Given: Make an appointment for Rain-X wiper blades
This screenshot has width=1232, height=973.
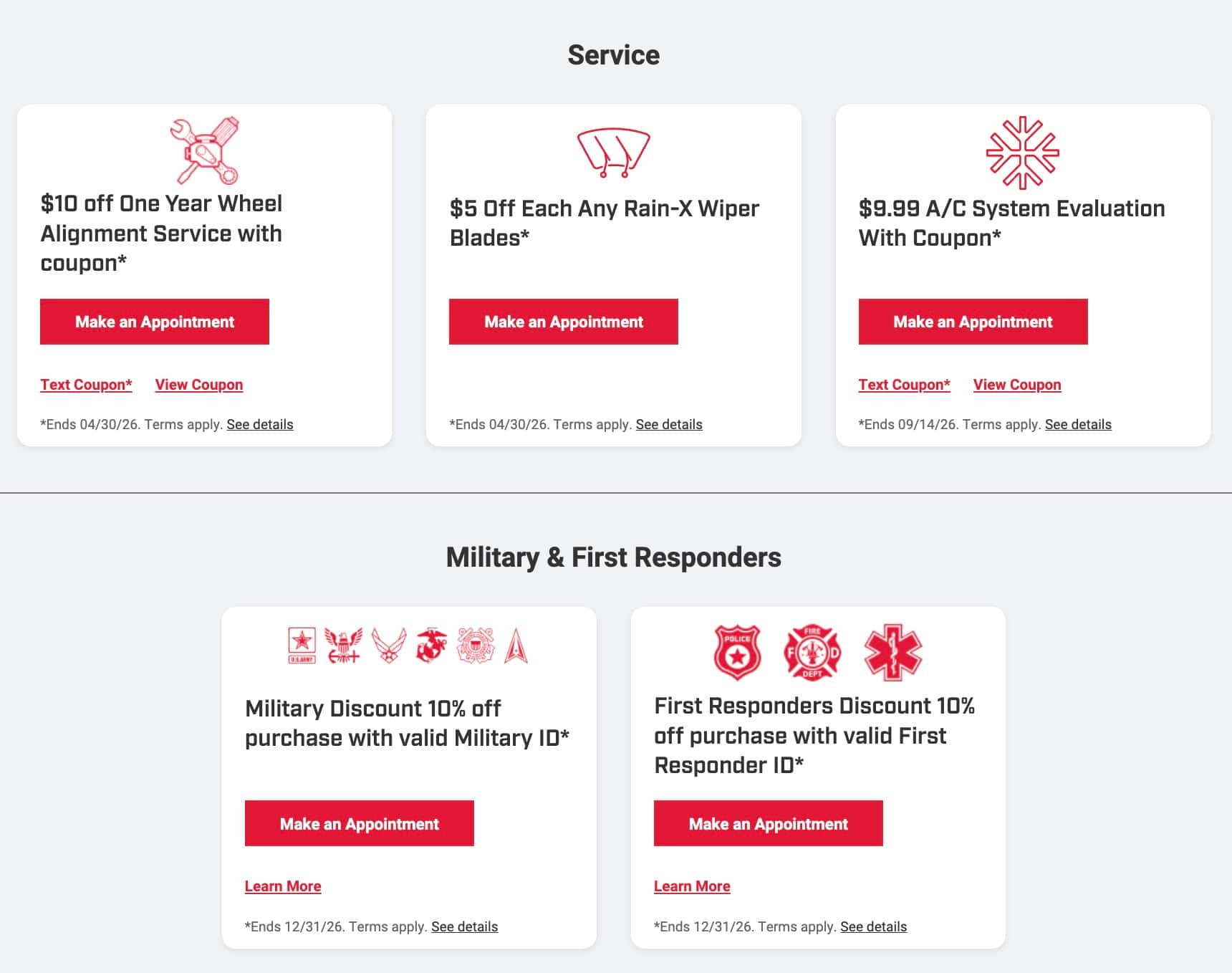Looking at the screenshot, I should click(x=564, y=322).
